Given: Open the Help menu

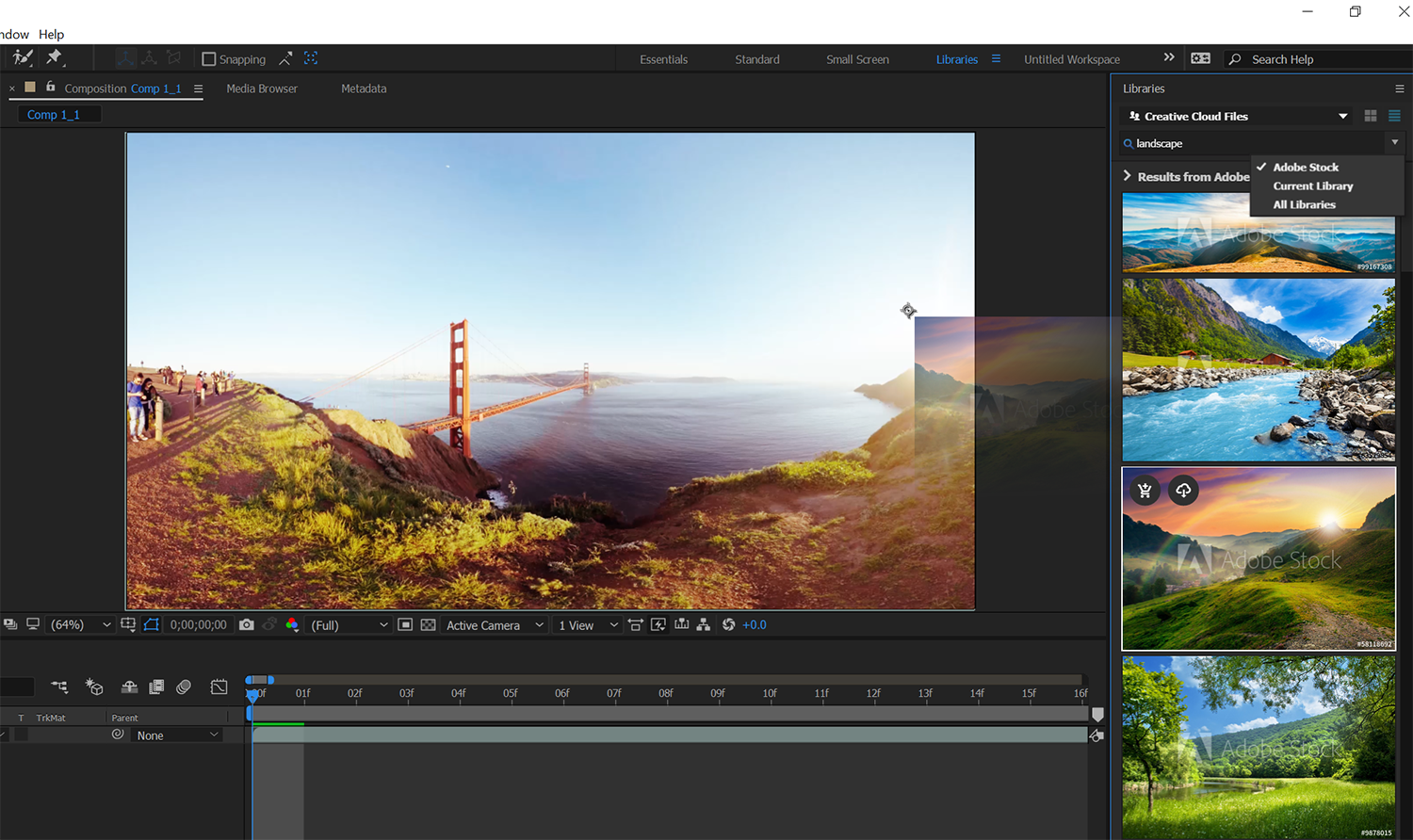Looking at the screenshot, I should coord(51,34).
